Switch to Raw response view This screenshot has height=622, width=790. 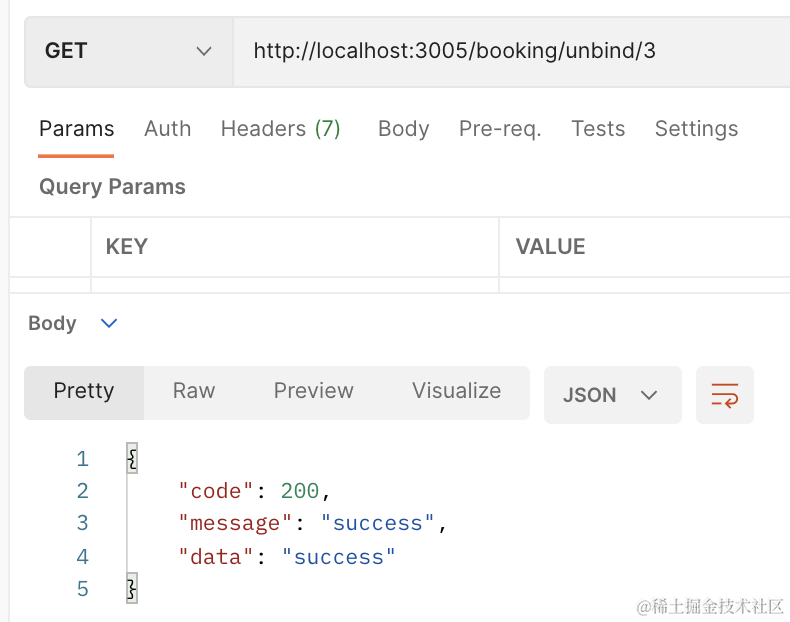click(x=194, y=391)
